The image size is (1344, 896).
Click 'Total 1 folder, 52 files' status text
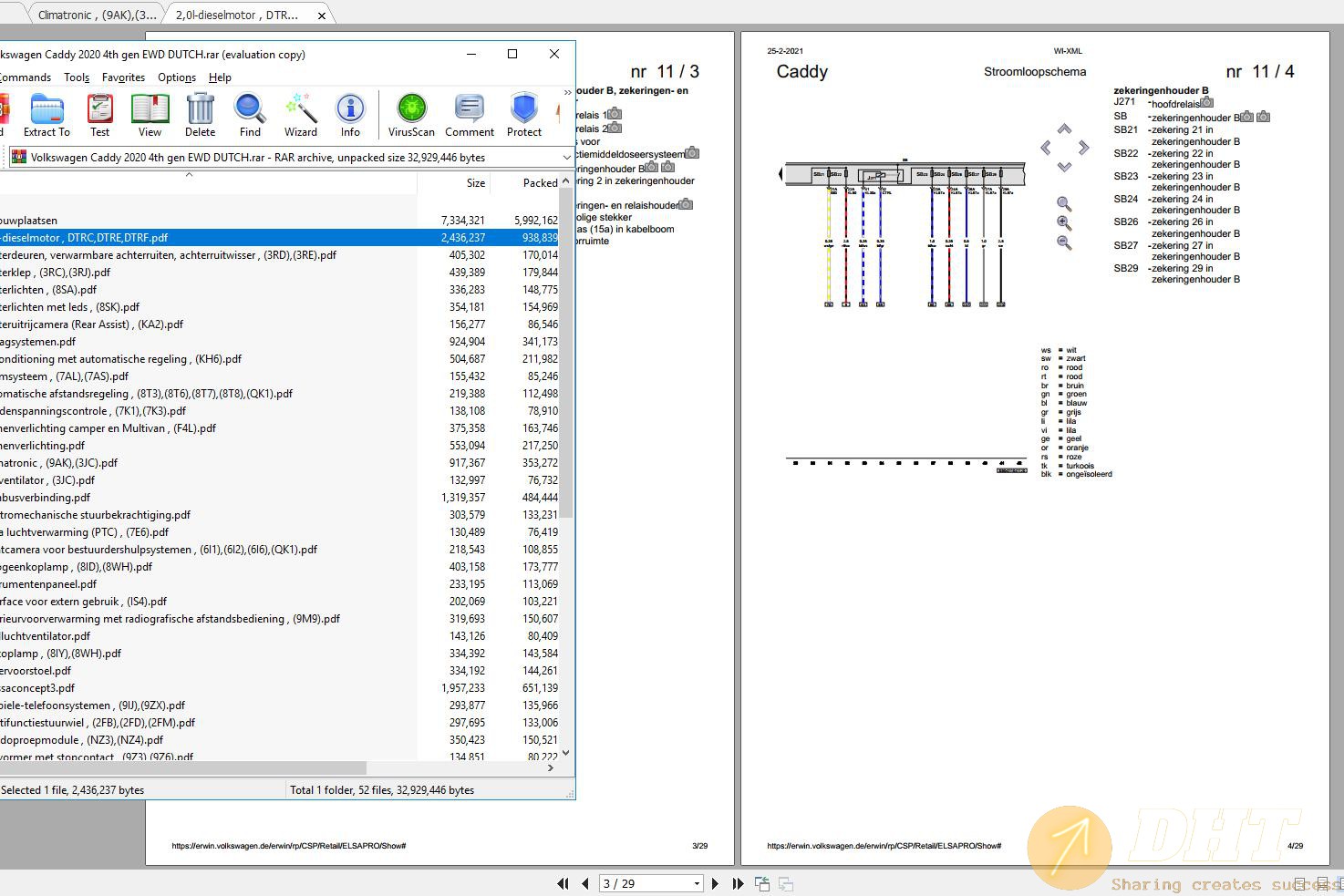point(382,790)
